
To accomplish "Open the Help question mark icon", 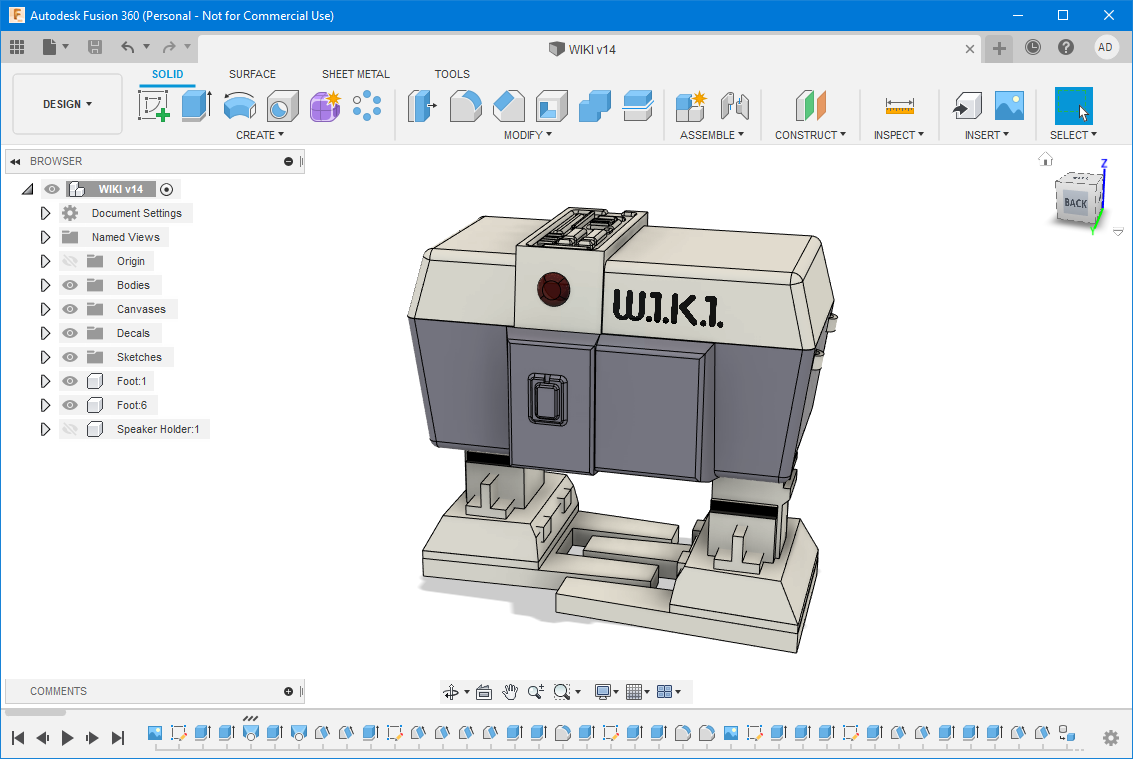I will click(x=1065, y=48).
